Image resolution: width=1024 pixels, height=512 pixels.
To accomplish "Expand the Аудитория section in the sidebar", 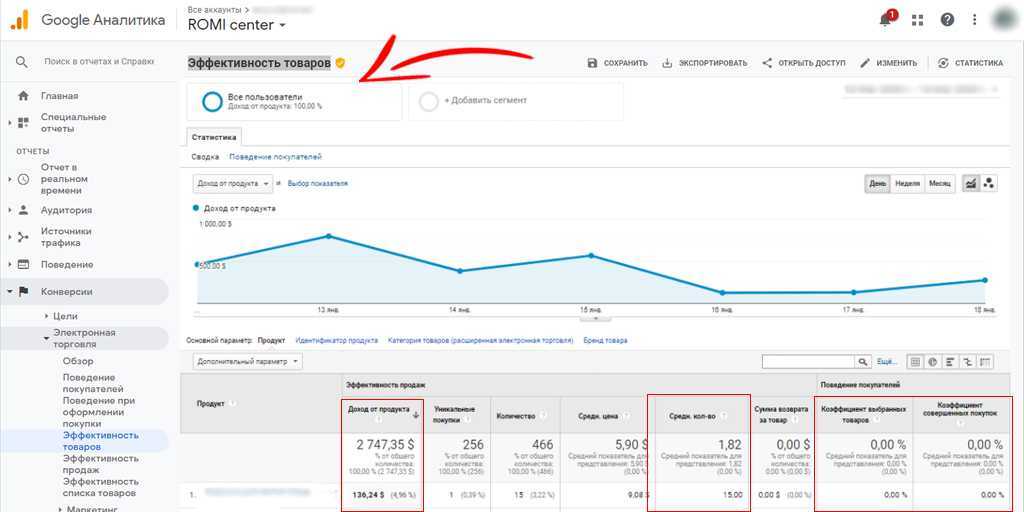I will pyautogui.click(x=66, y=210).
